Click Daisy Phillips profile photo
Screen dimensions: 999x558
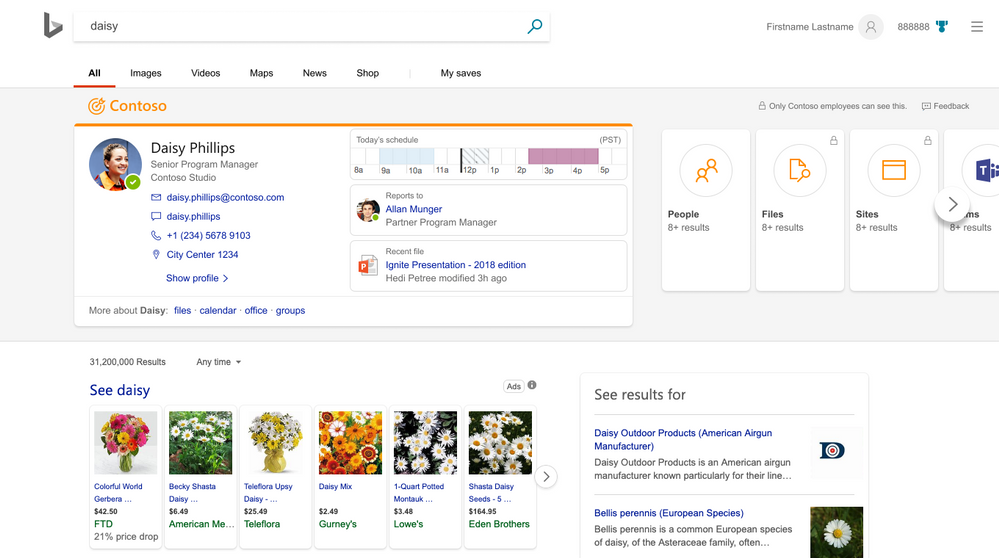pos(115,164)
